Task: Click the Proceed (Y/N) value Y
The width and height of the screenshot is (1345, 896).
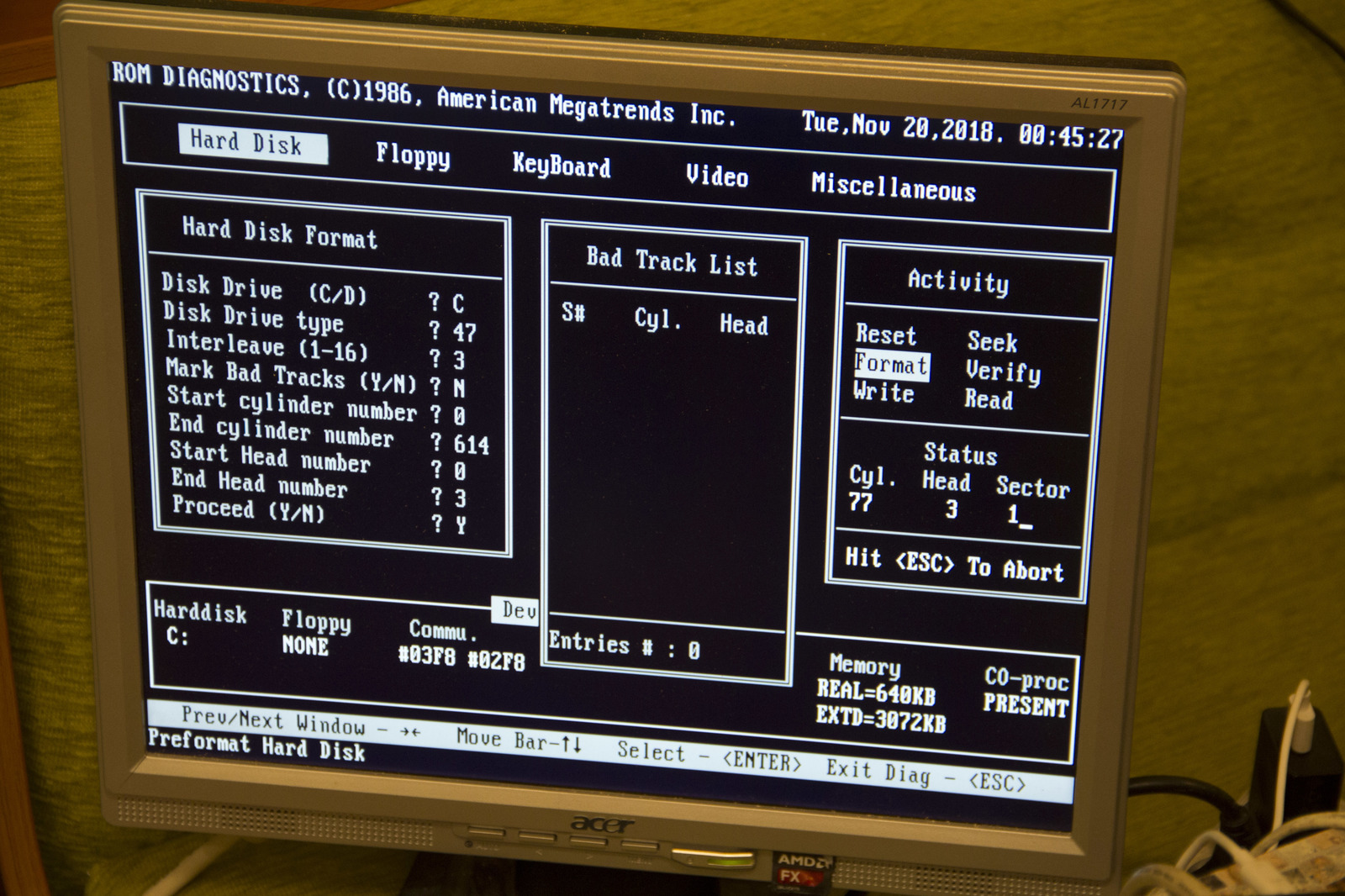Action: click(461, 524)
